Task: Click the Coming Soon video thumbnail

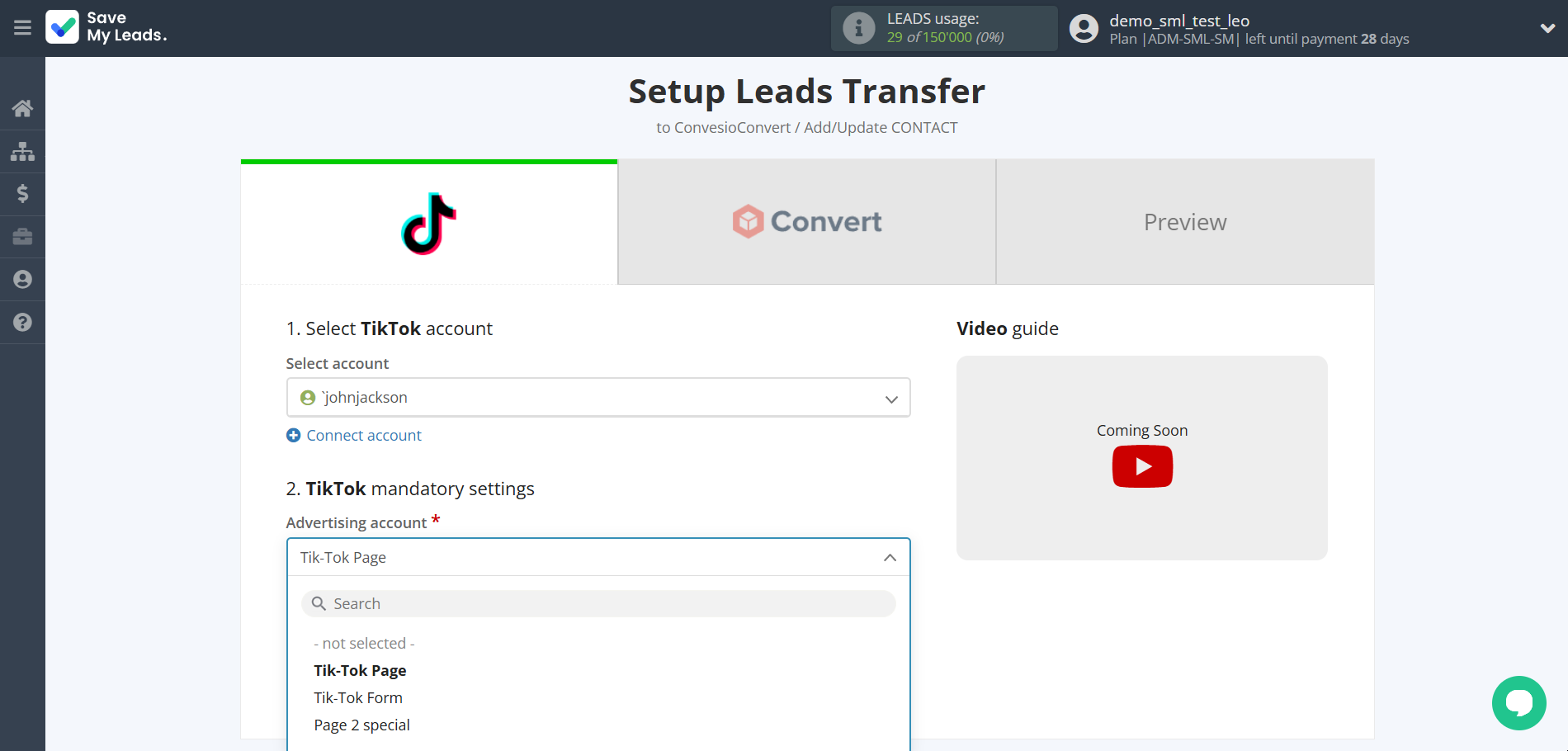Action: [x=1142, y=458]
